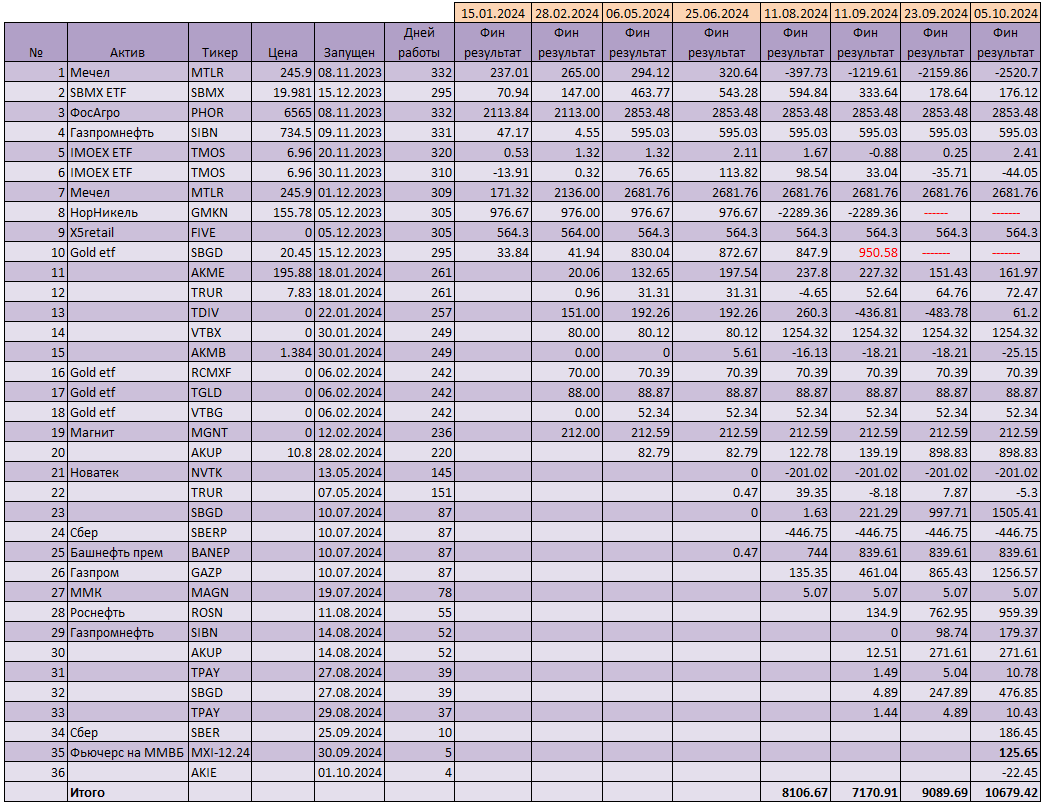Select the price cell '6565'

pos(283,112)
